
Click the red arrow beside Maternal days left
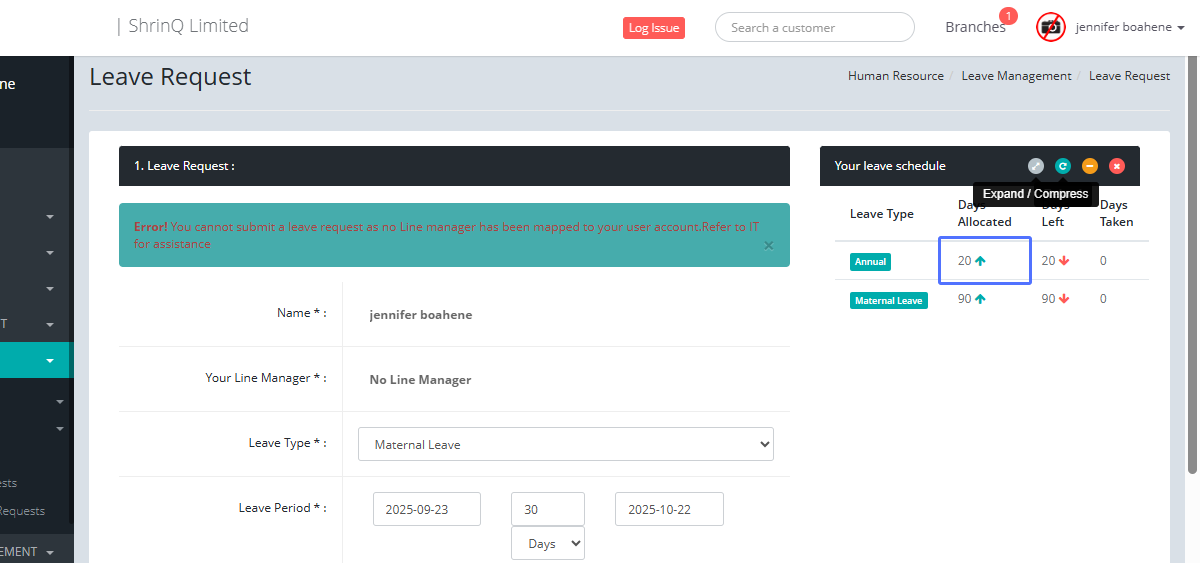pyautogui.click(x=1065, y=299)
